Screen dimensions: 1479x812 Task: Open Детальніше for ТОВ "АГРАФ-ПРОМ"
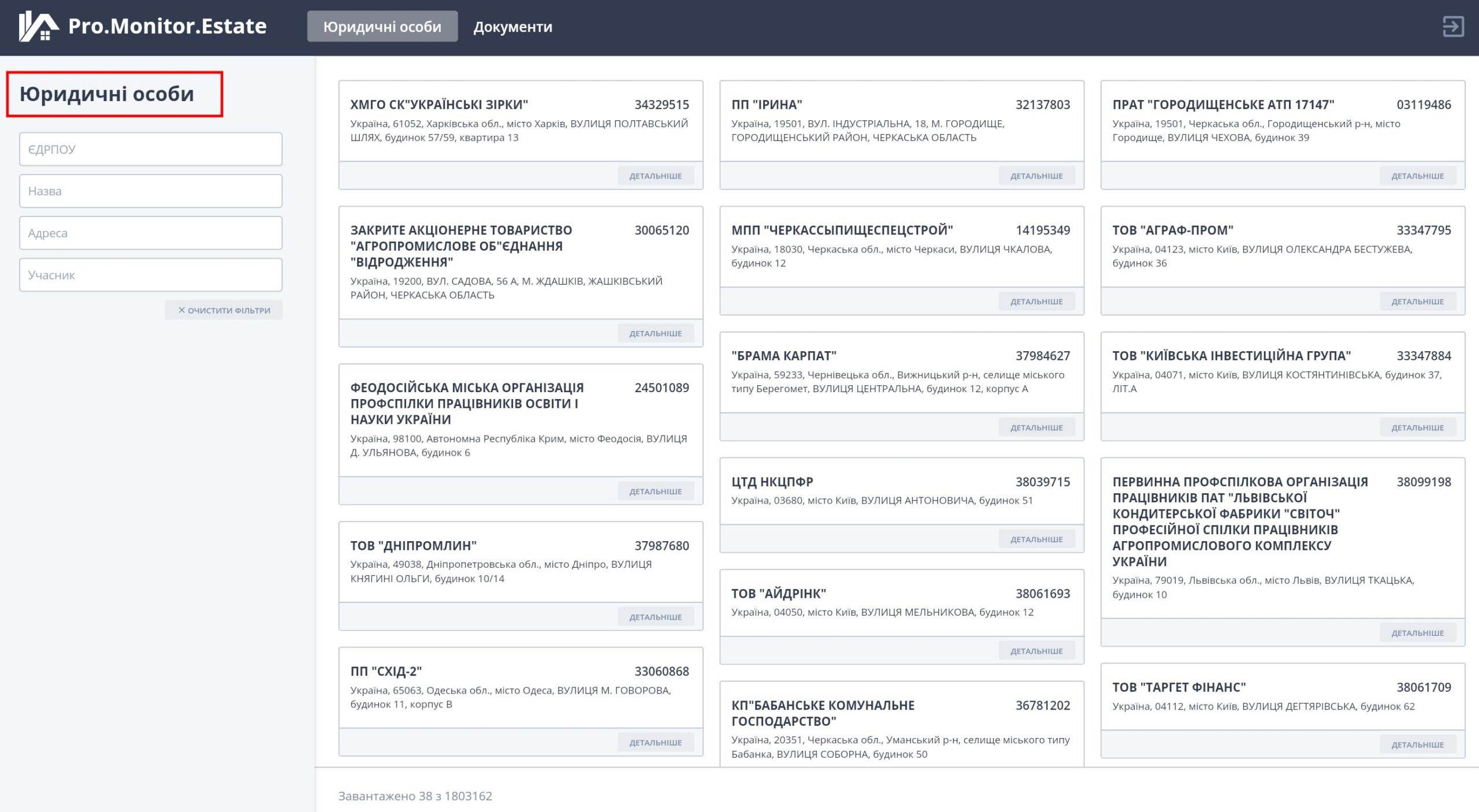click(x=1417, y=301)
